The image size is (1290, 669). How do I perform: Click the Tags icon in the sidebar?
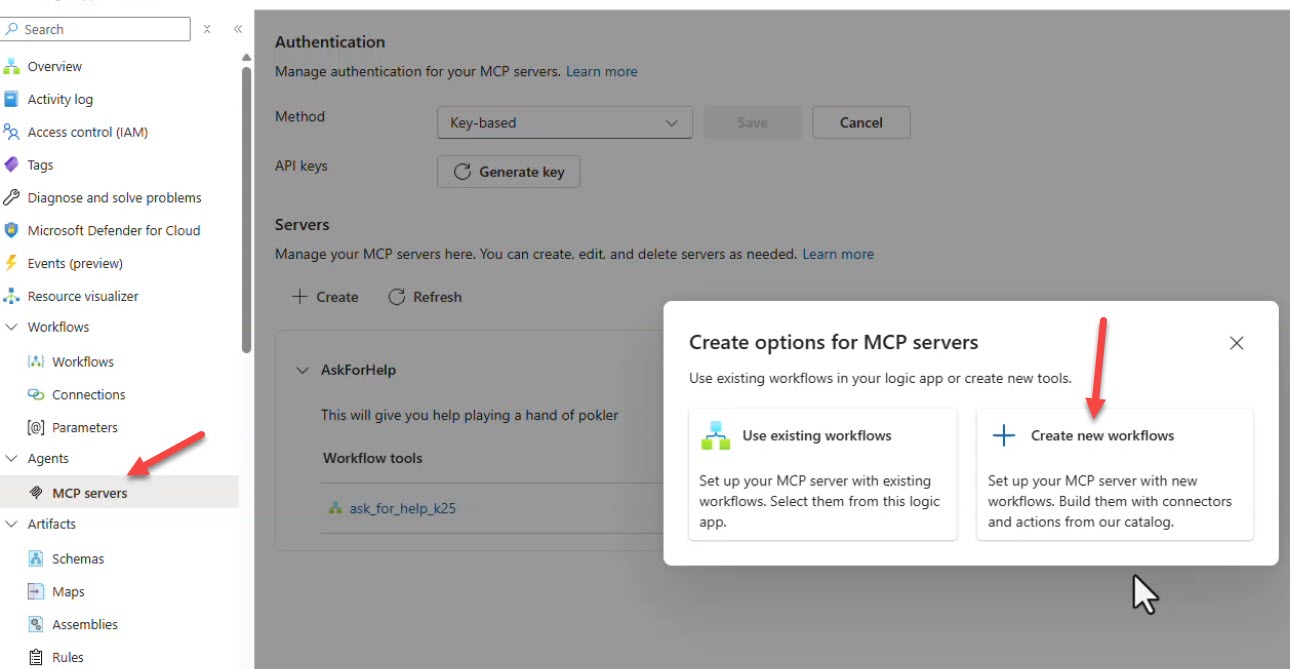[12, 164]
